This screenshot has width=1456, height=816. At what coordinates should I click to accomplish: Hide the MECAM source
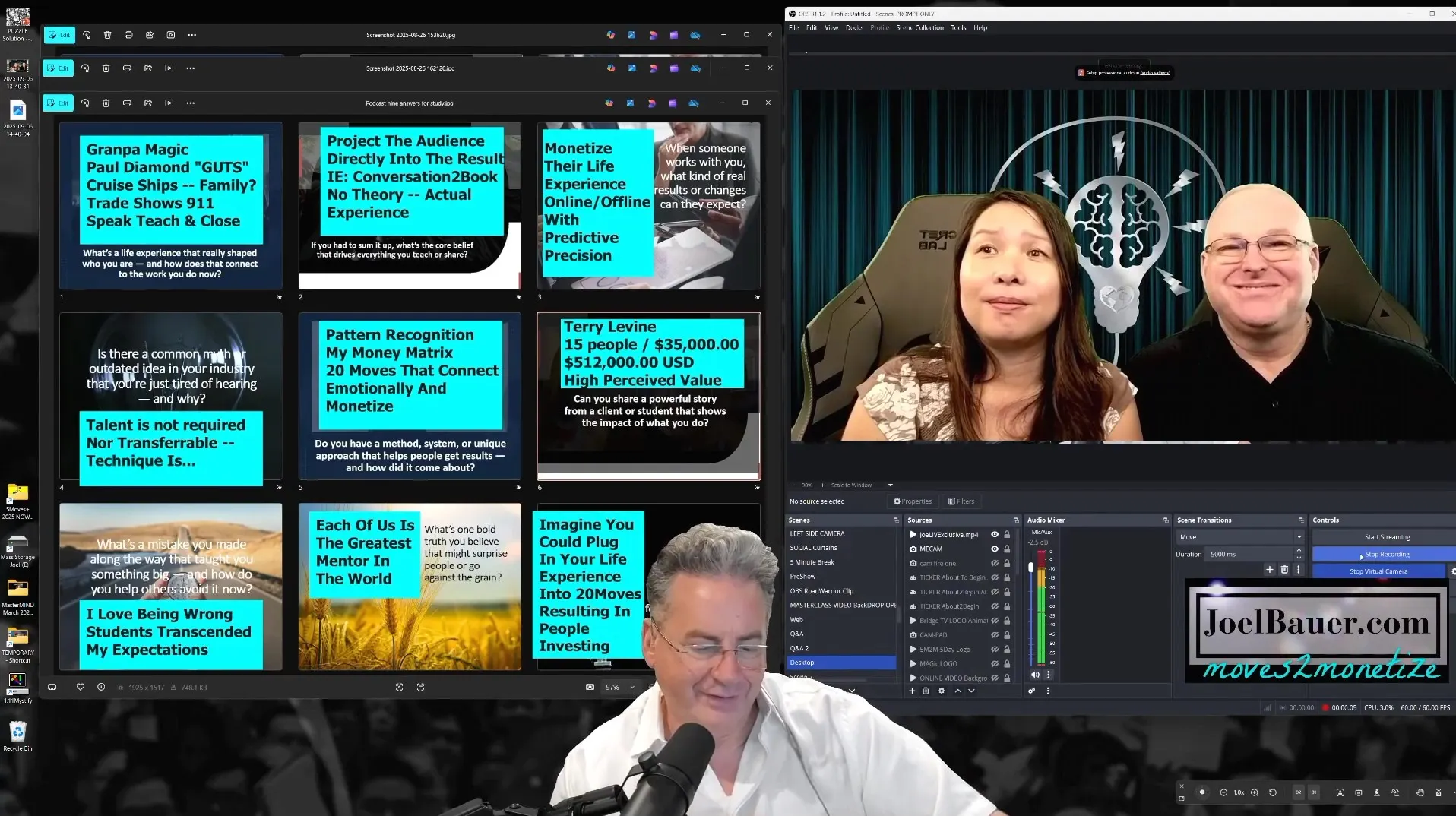pos(994,549)
